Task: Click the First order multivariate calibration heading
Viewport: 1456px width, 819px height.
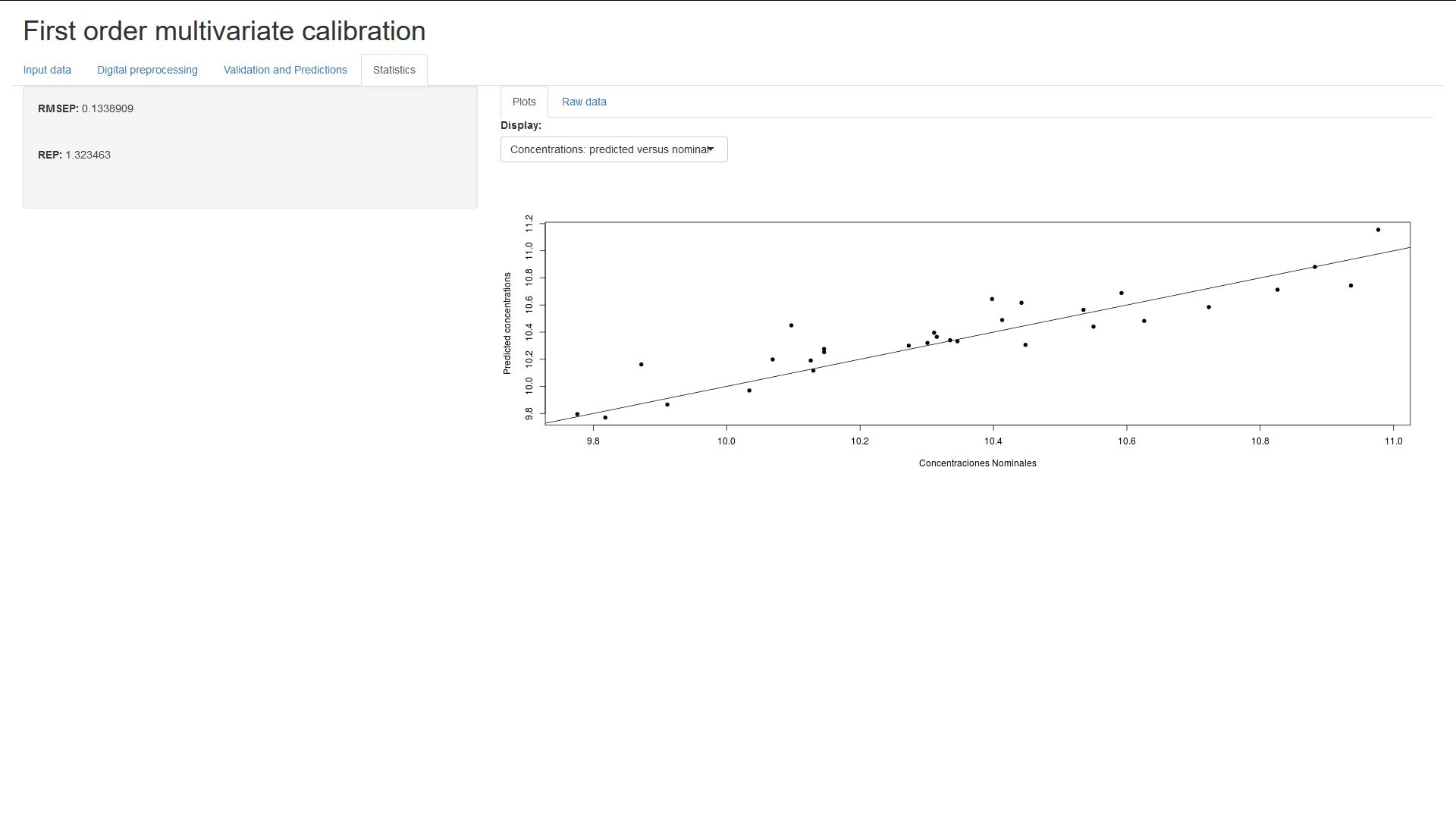Action: (x=224, y=31)
